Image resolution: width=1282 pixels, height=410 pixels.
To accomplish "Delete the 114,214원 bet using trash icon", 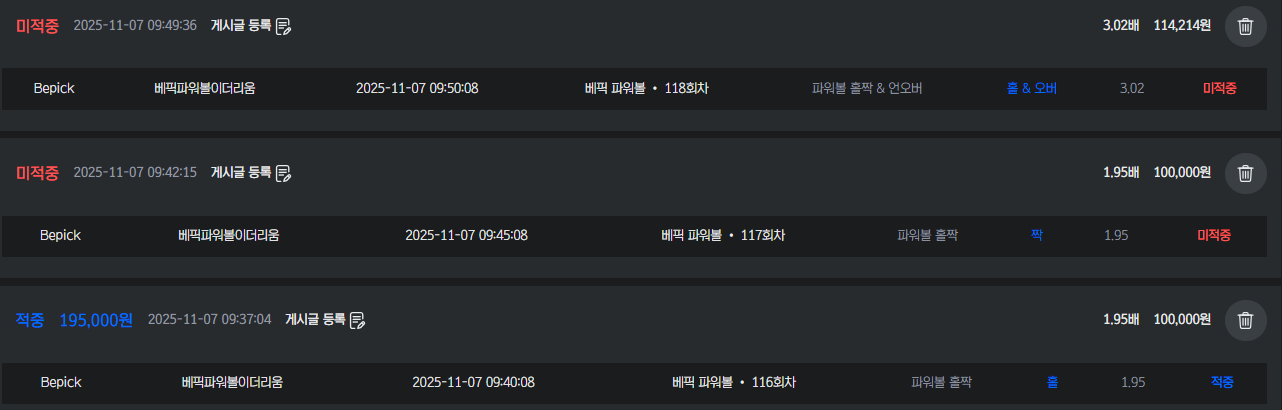I will [1245, 27].
